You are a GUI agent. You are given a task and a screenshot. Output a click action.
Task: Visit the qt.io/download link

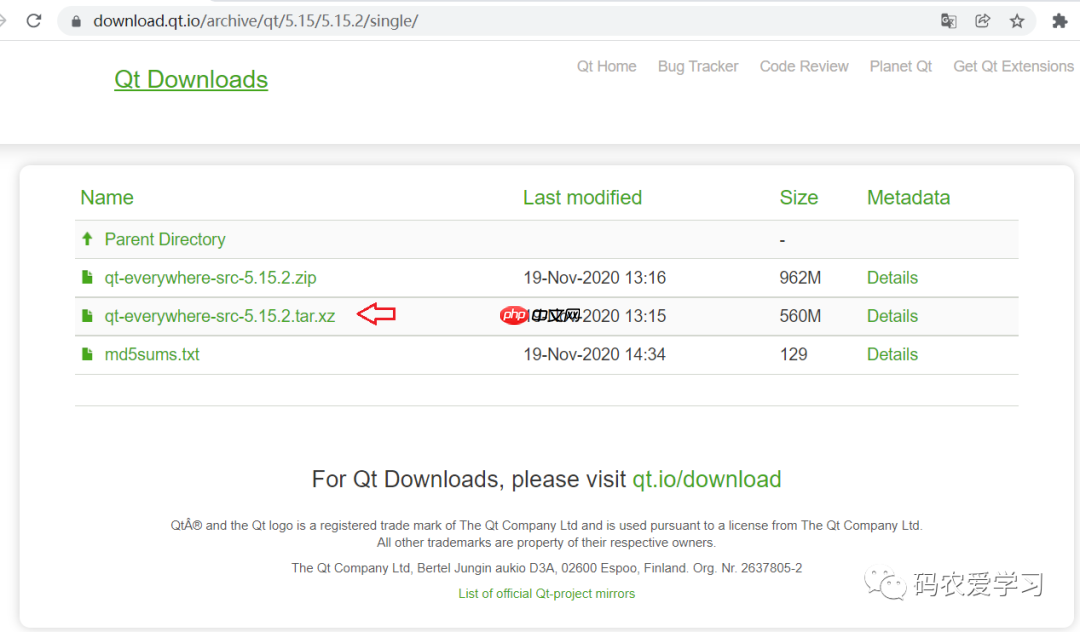tap(707, 479)
